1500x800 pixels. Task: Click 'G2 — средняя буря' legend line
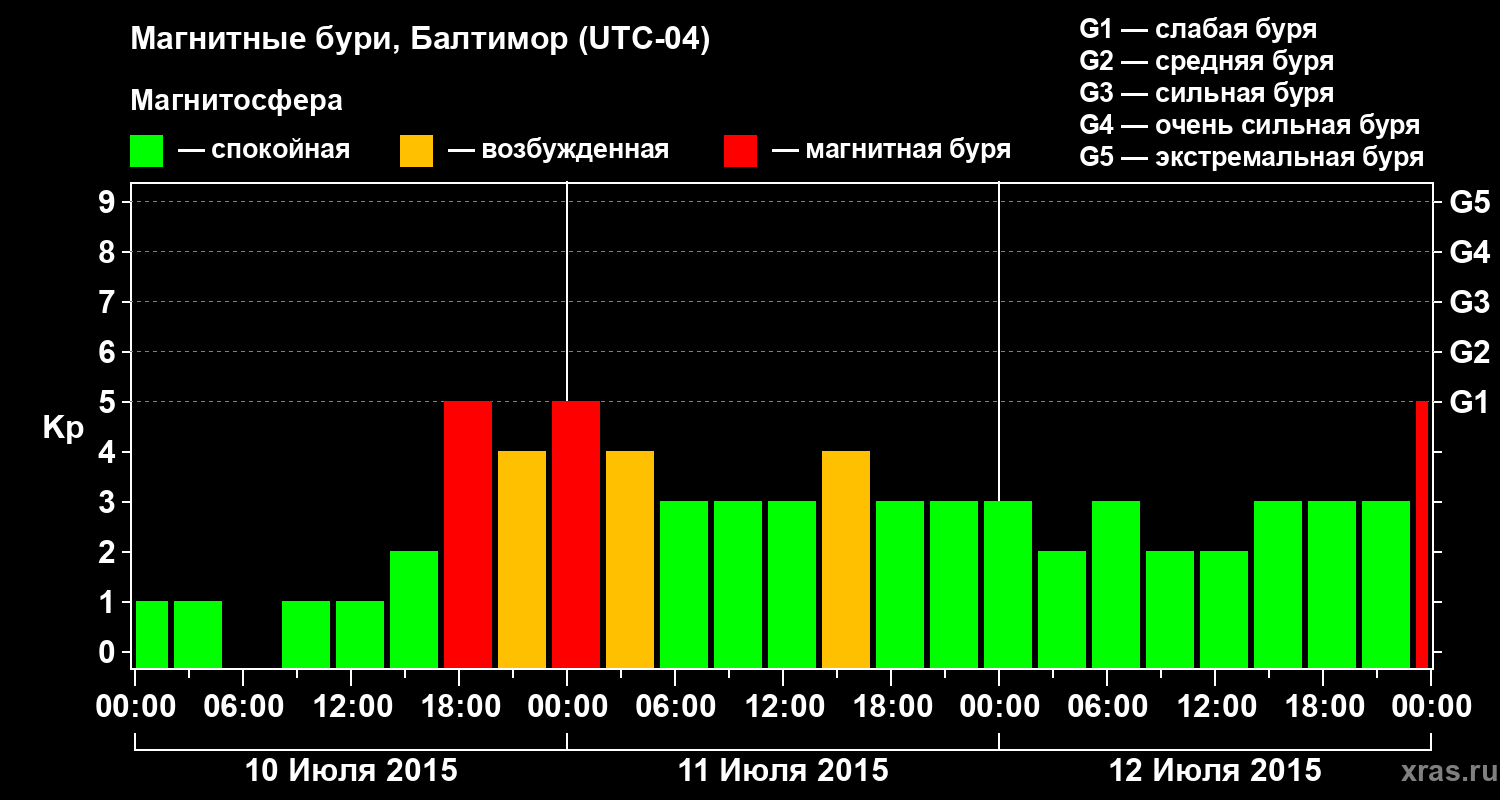pyautogui.click(x=1206, y=61)
